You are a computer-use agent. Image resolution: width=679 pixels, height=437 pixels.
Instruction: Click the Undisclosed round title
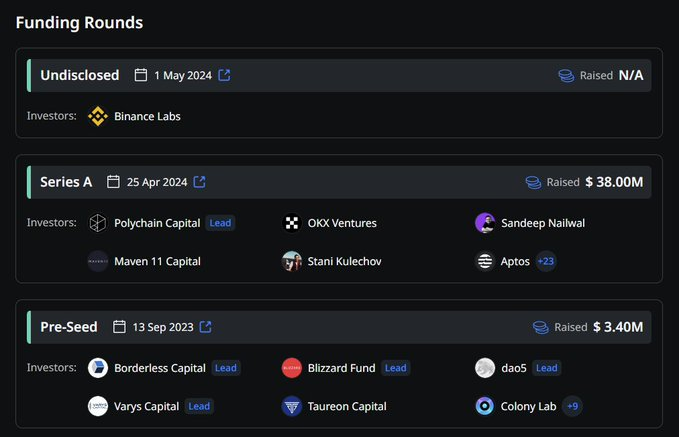pyautogui.click(x=80, y=75)
